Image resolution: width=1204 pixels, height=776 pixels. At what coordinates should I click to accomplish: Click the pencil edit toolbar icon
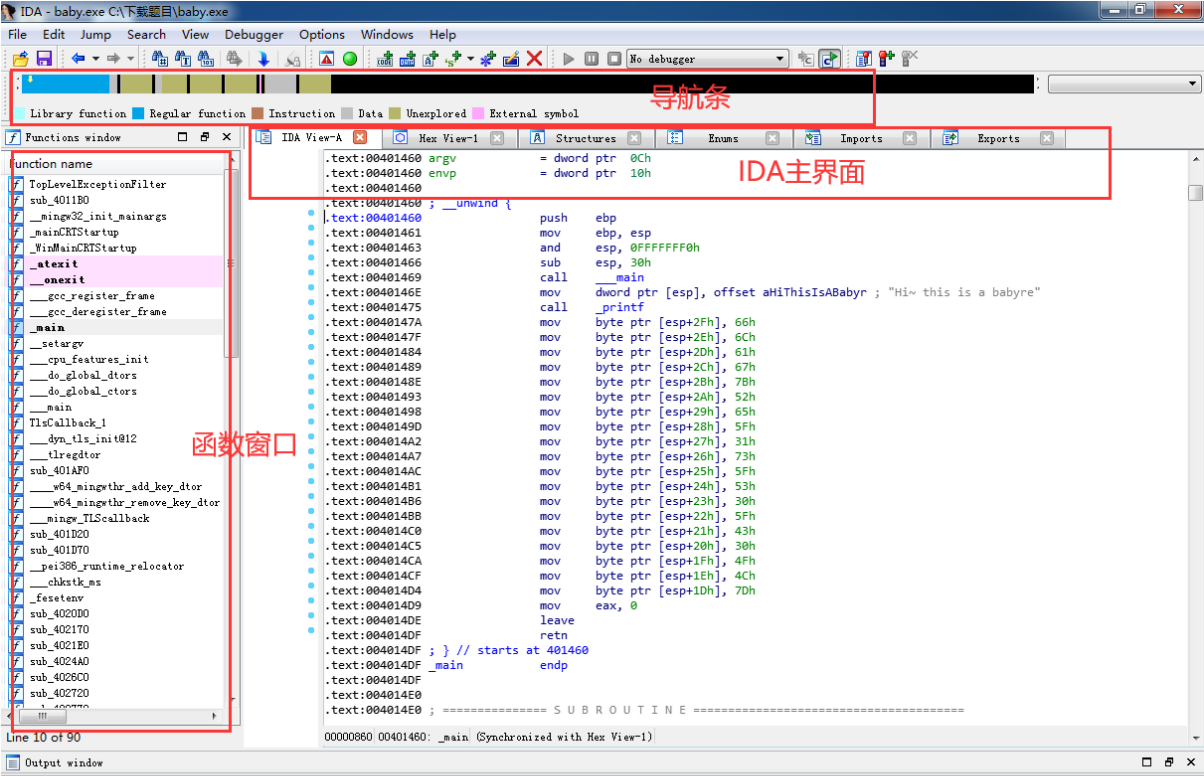tap(511, 59)
